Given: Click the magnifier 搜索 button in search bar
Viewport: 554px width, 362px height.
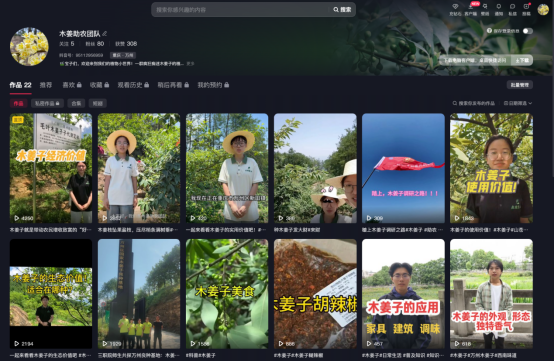Looking at the screenshot, I should click(x=342, y=10).
